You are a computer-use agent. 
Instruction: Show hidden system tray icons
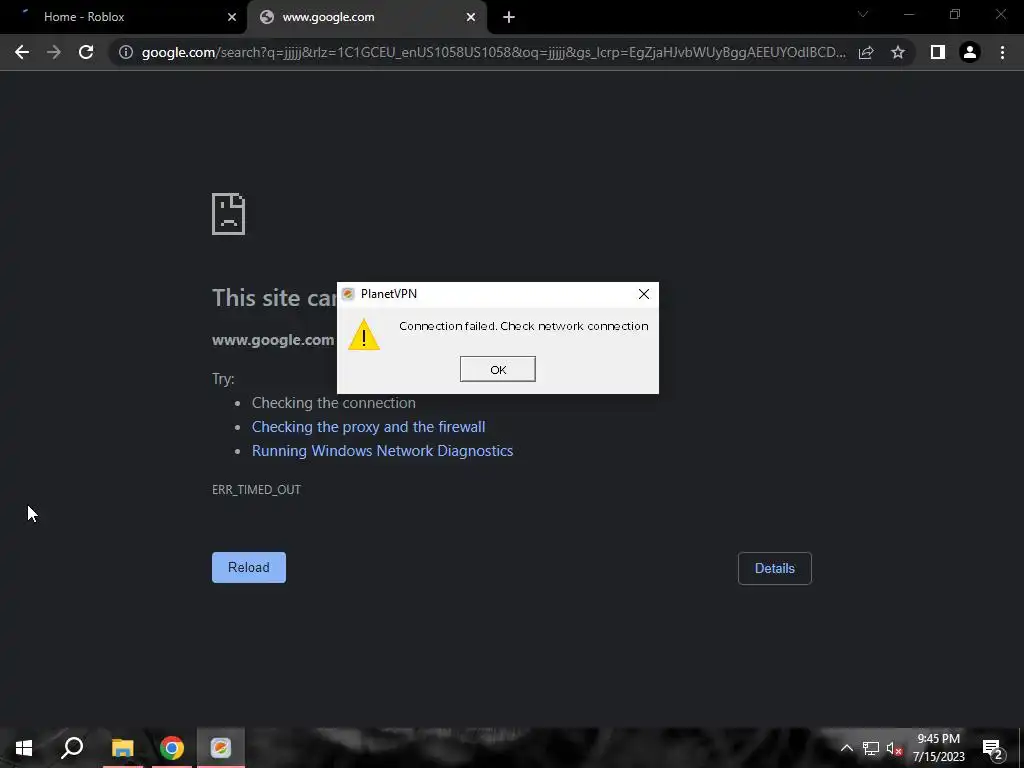[x=846, y=748]
